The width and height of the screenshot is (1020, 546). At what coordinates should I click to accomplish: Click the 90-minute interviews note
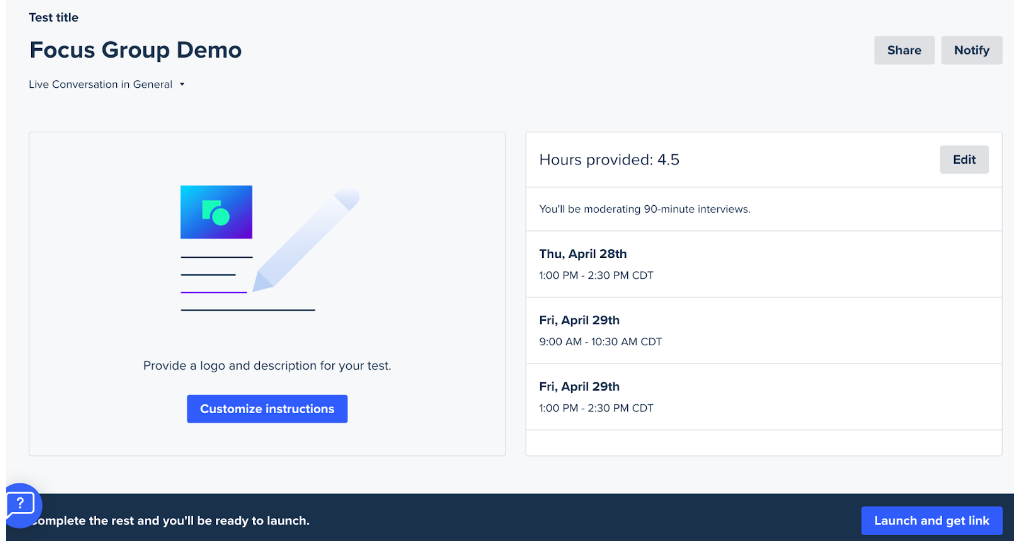645,210
